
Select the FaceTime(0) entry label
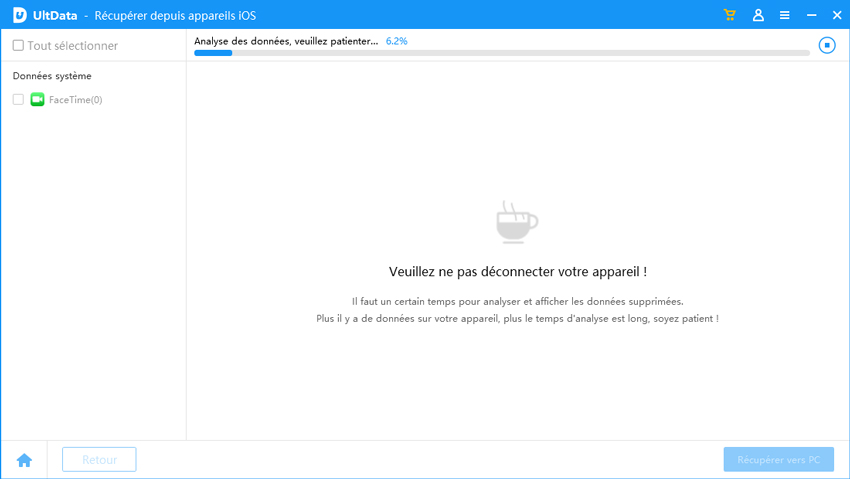(76, 100)
